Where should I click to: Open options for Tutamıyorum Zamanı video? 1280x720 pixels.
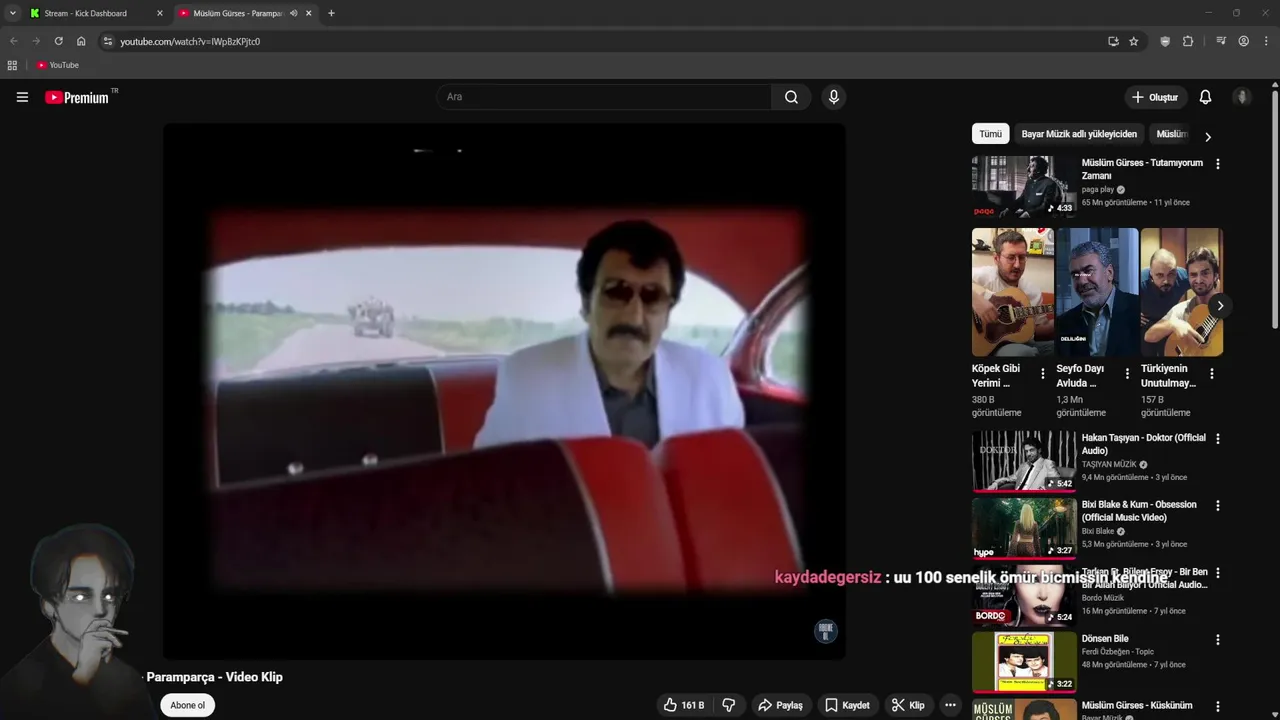click(1217, 164)
